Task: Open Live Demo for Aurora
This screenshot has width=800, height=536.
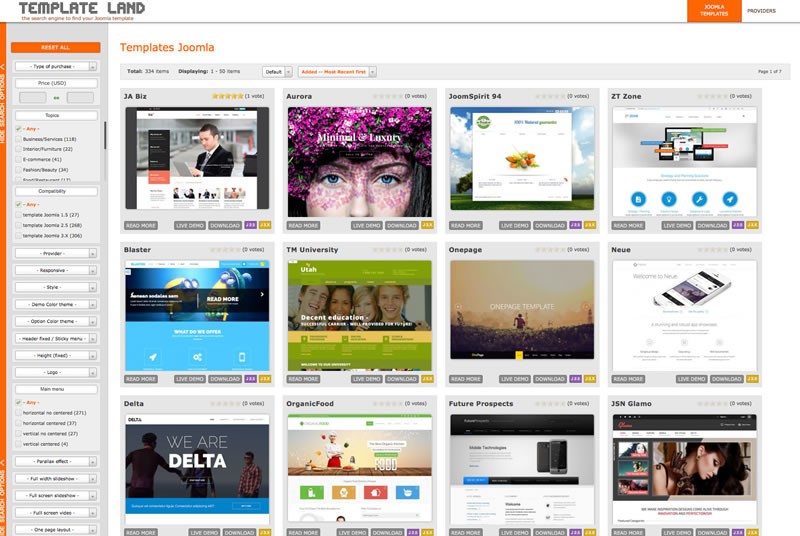Action: coord(367,225)
